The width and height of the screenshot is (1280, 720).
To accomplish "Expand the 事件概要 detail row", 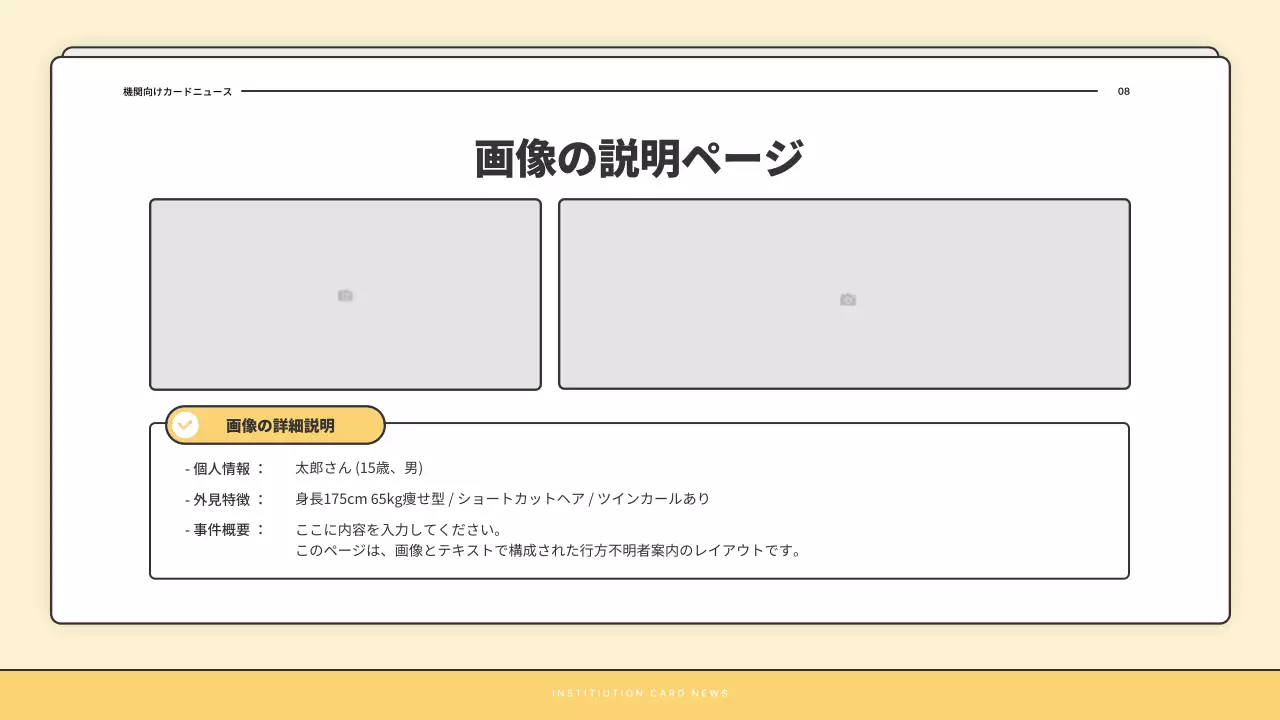I will point(222,531).
